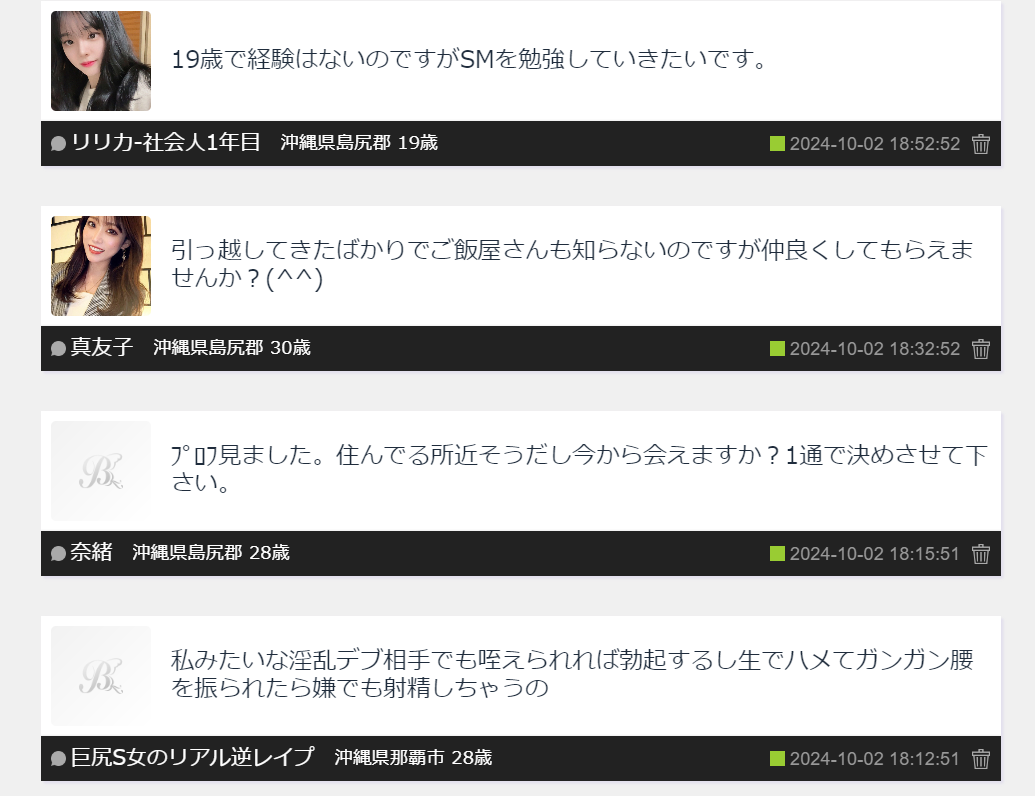Click speech bubble icon beside リリカ-社会人1年目
1035x796 pixels.
58,143
